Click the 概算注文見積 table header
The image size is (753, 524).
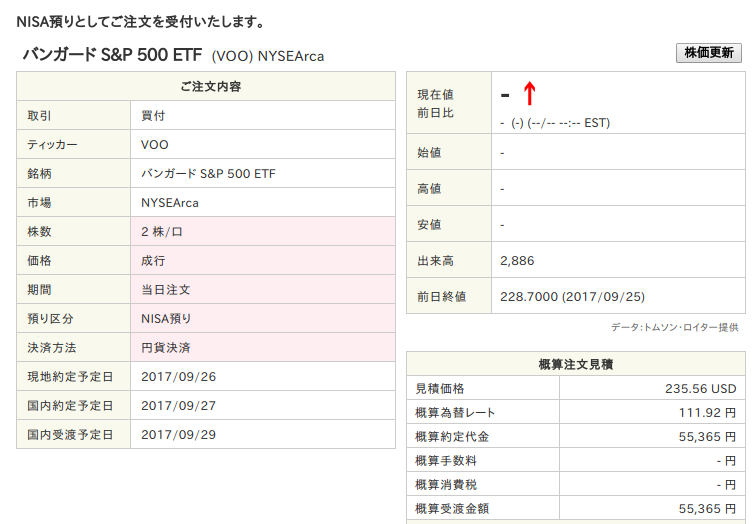click(x=576, y=364)
